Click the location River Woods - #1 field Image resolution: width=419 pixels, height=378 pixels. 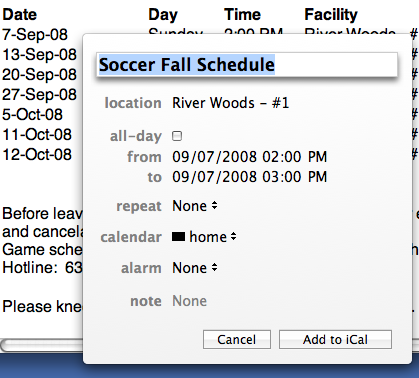tap(230, 103)
